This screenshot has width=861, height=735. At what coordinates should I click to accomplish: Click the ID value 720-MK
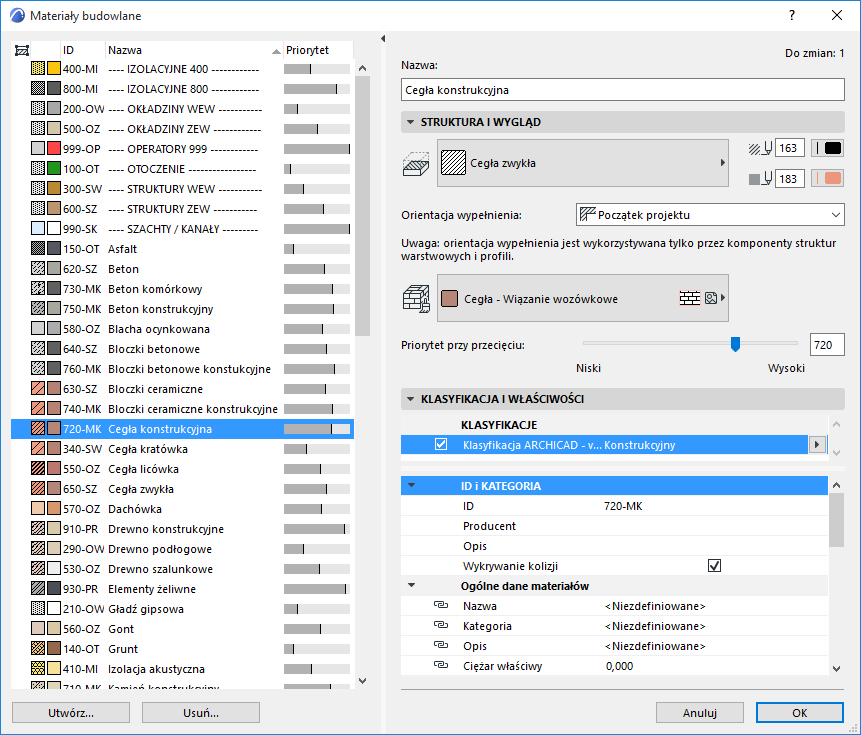coord(623,506)
